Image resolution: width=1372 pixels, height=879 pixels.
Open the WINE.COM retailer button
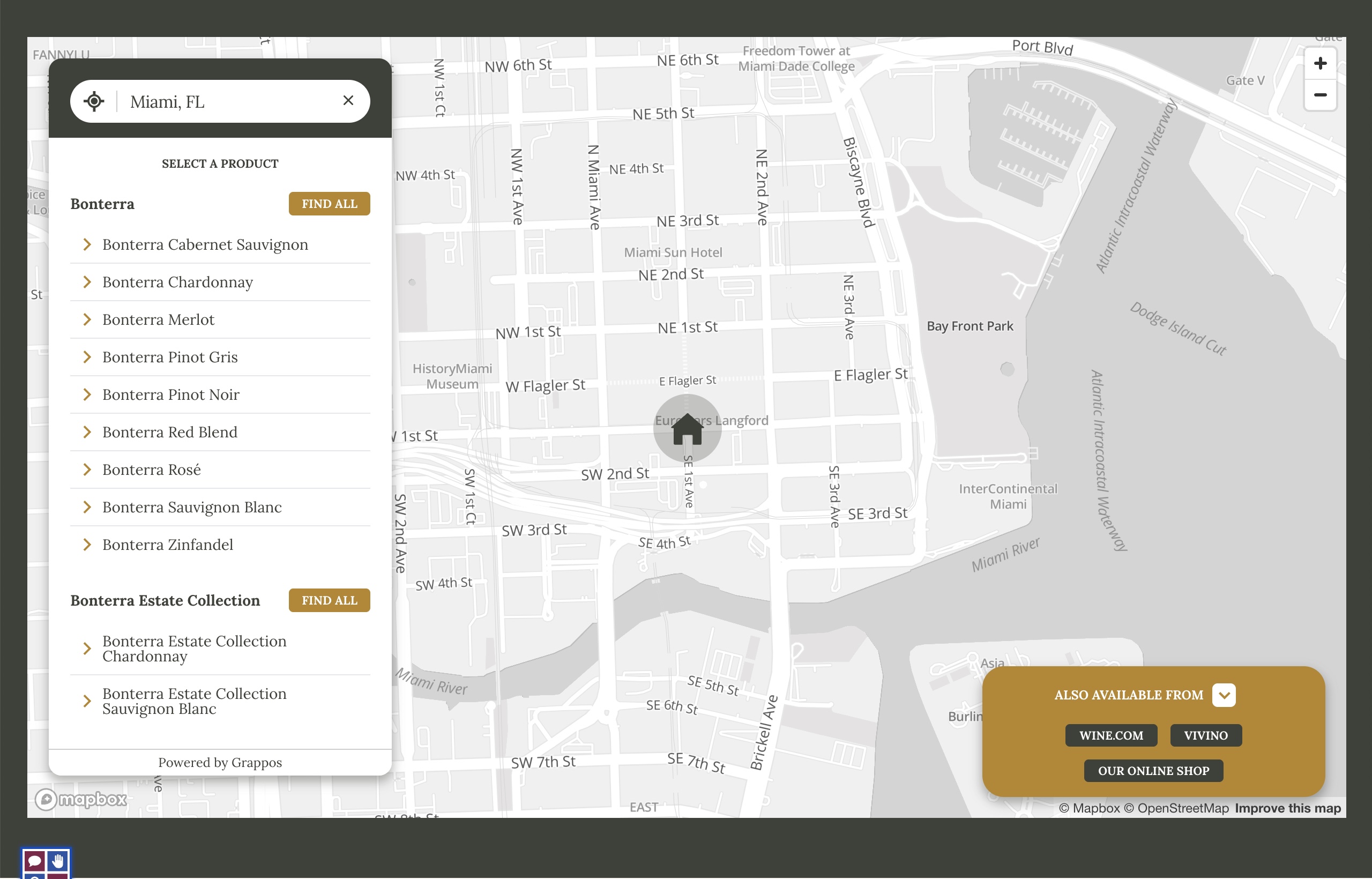1110,735
